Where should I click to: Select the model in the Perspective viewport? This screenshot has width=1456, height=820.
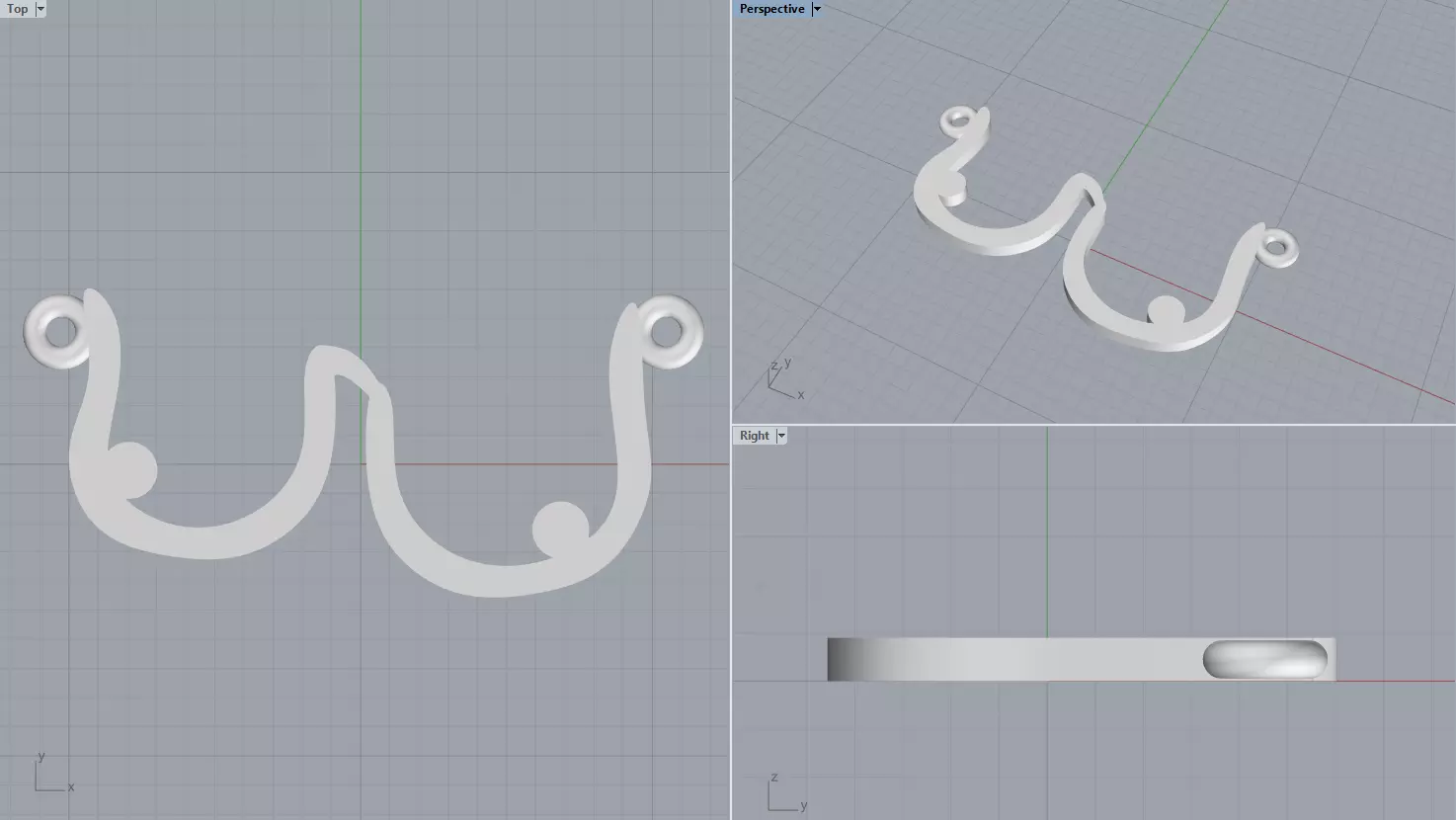pos(1105,229)
